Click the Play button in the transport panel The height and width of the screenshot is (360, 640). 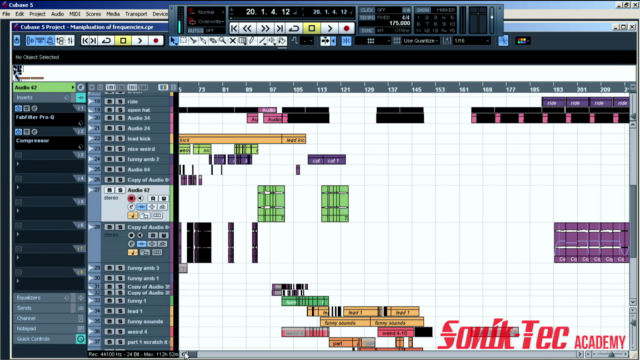tap(329, 28)
